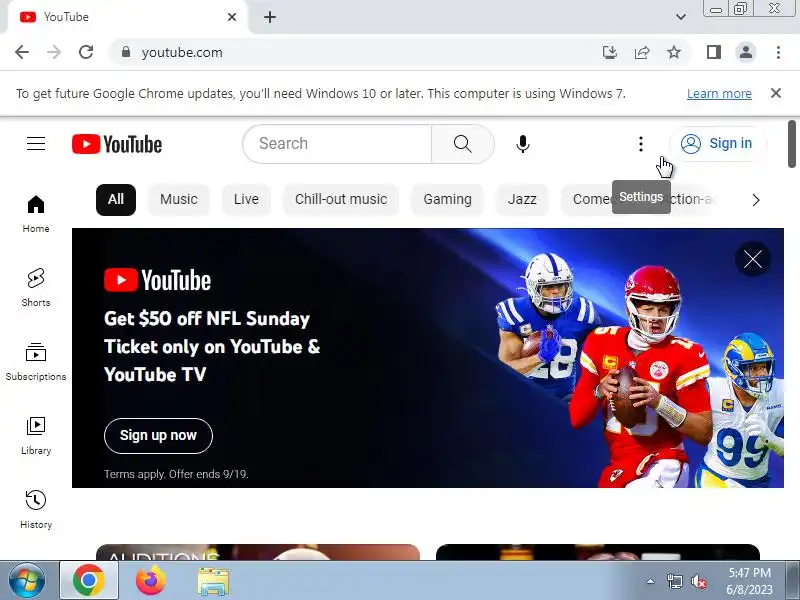Click the Sign in button
This screenshot has height=600, width=800.
coord(717,144)
